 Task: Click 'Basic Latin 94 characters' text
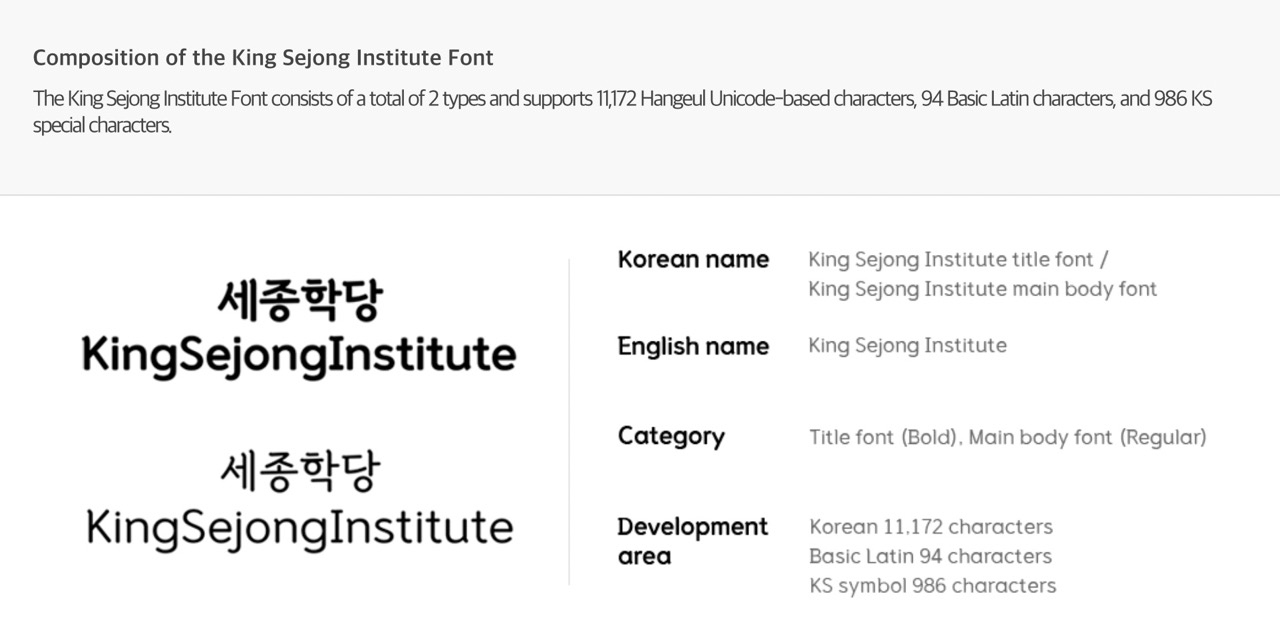point(930,556)
